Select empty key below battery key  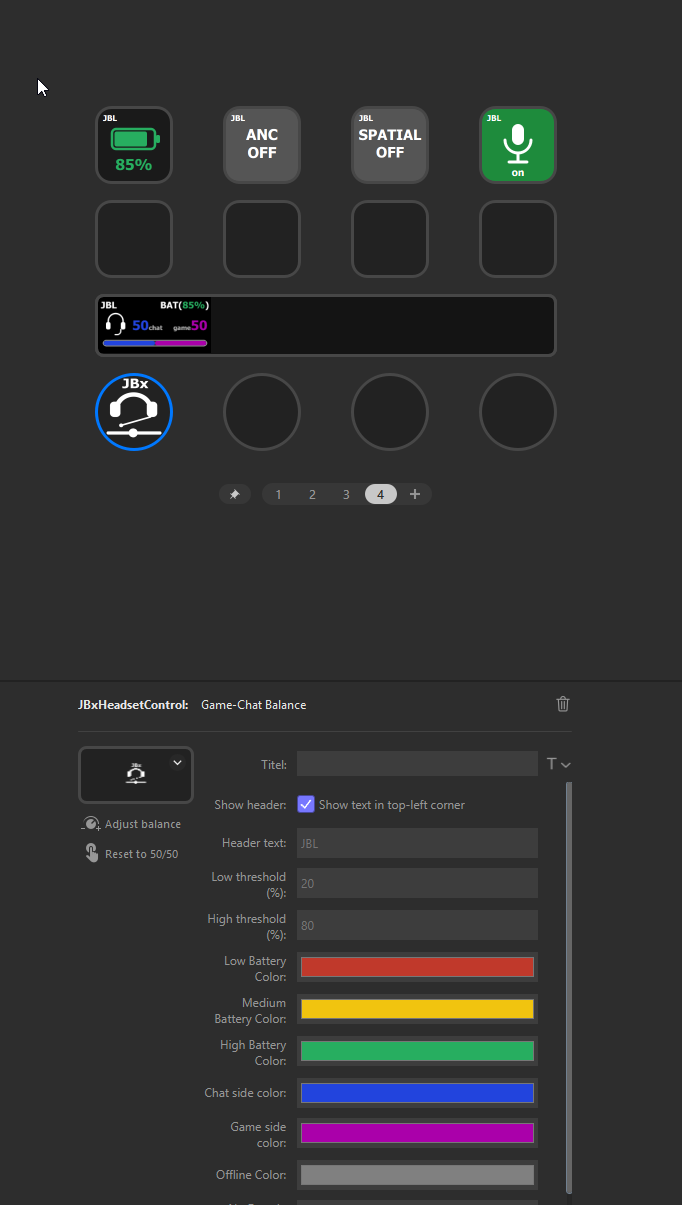click(134, 239)
